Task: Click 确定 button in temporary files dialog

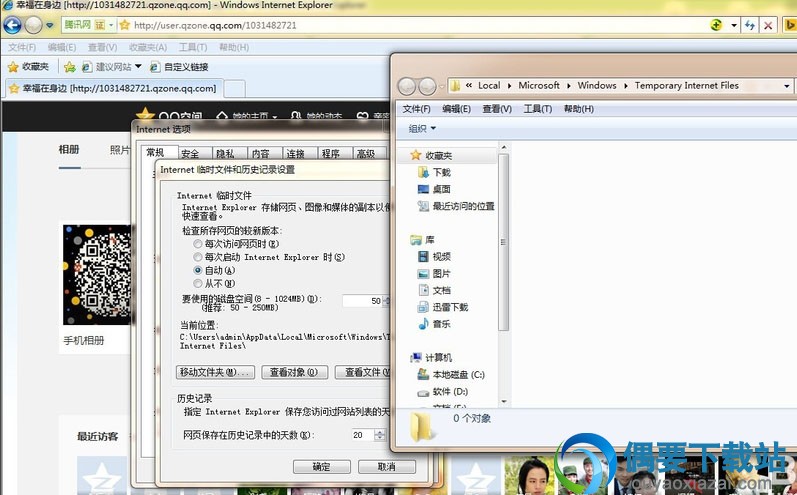Action: pyautogui.click(x=322, y=467)
